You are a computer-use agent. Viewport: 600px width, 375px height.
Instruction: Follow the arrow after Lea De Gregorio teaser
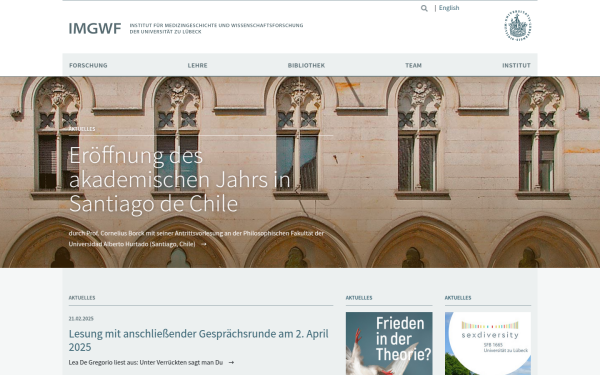coord(231,362)
